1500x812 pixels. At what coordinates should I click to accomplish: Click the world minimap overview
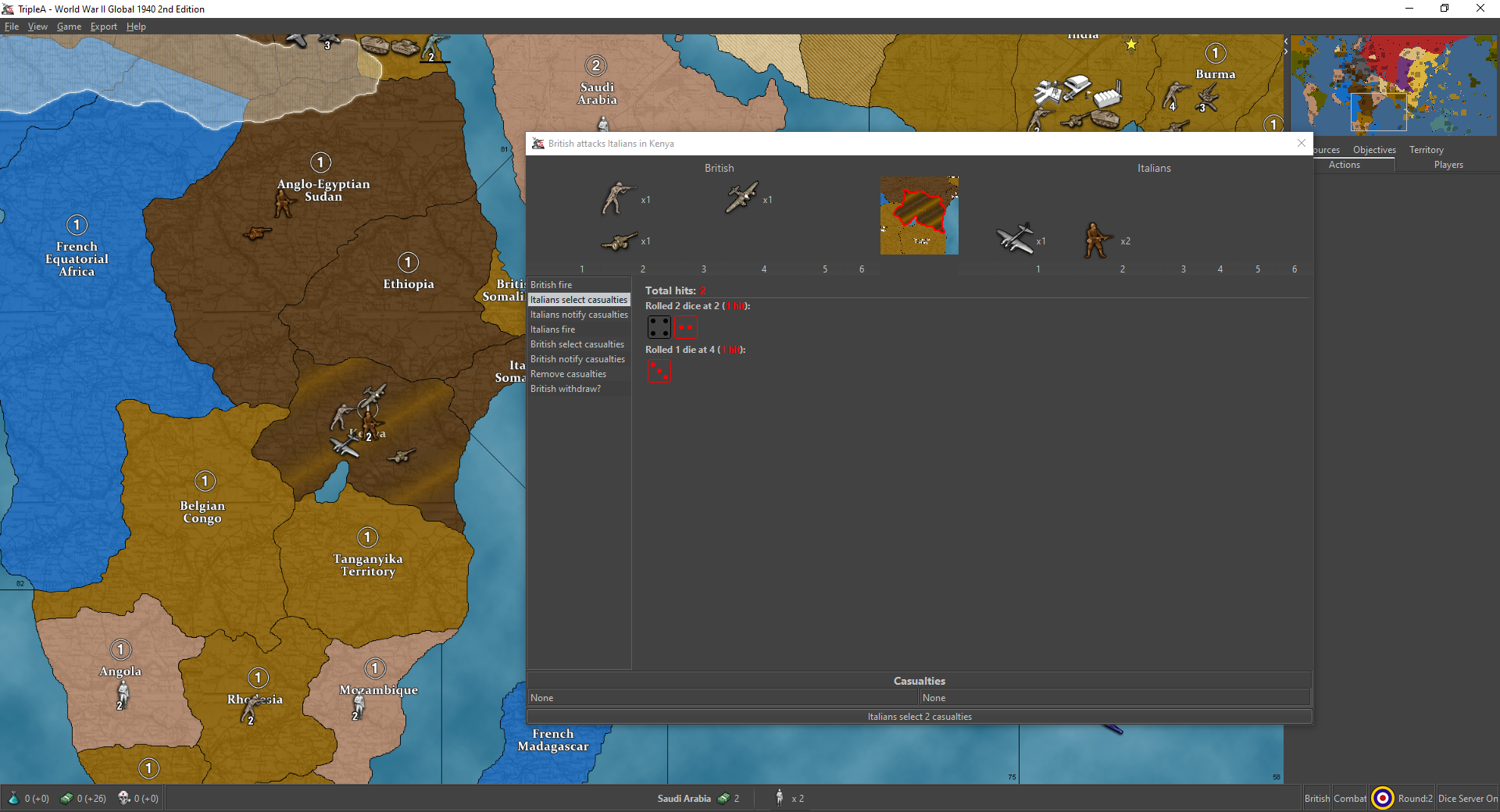(x=1393, y=84)
